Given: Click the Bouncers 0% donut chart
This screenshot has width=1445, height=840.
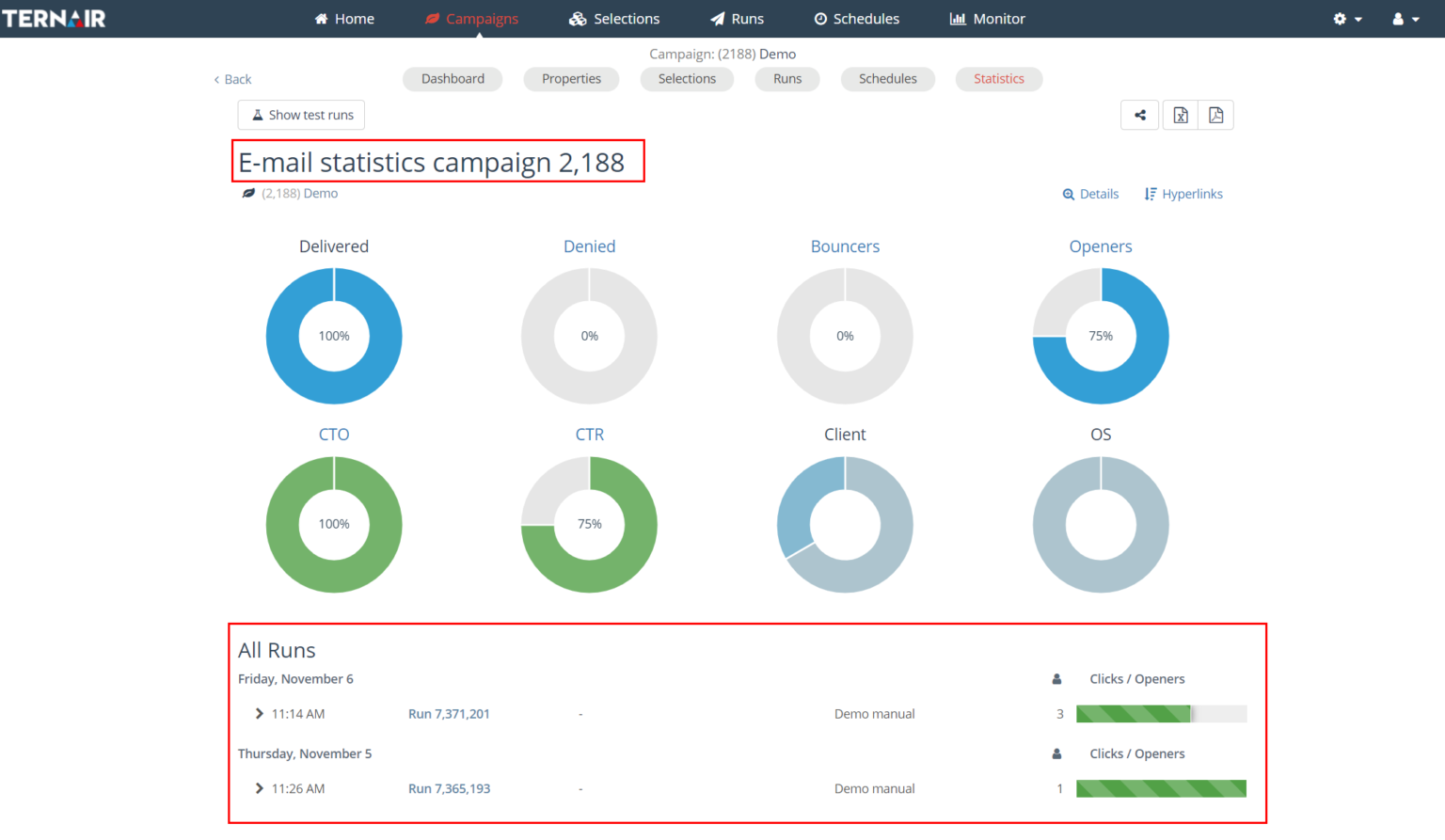Looking at the screenshot, I should [845, 336].
